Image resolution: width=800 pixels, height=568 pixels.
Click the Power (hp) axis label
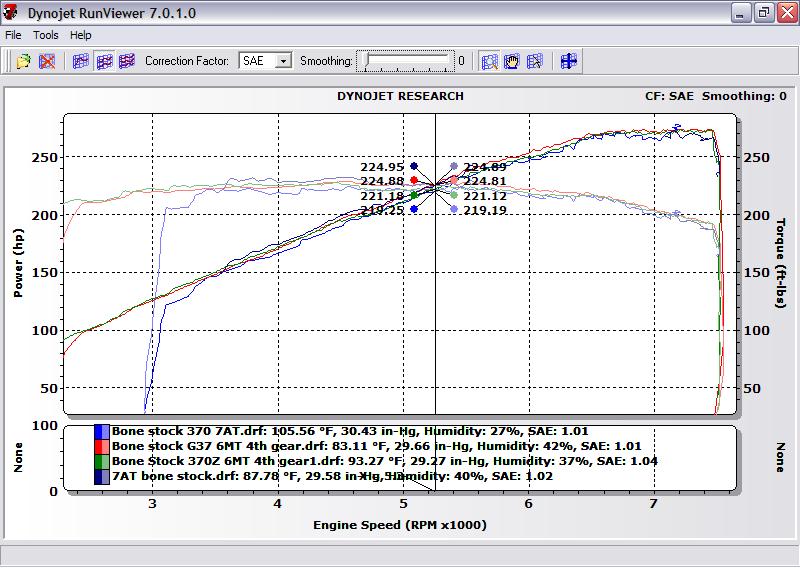18,262
